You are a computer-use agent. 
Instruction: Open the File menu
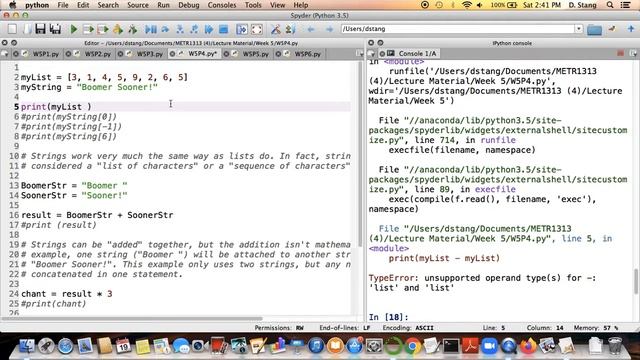pos(63,5)
